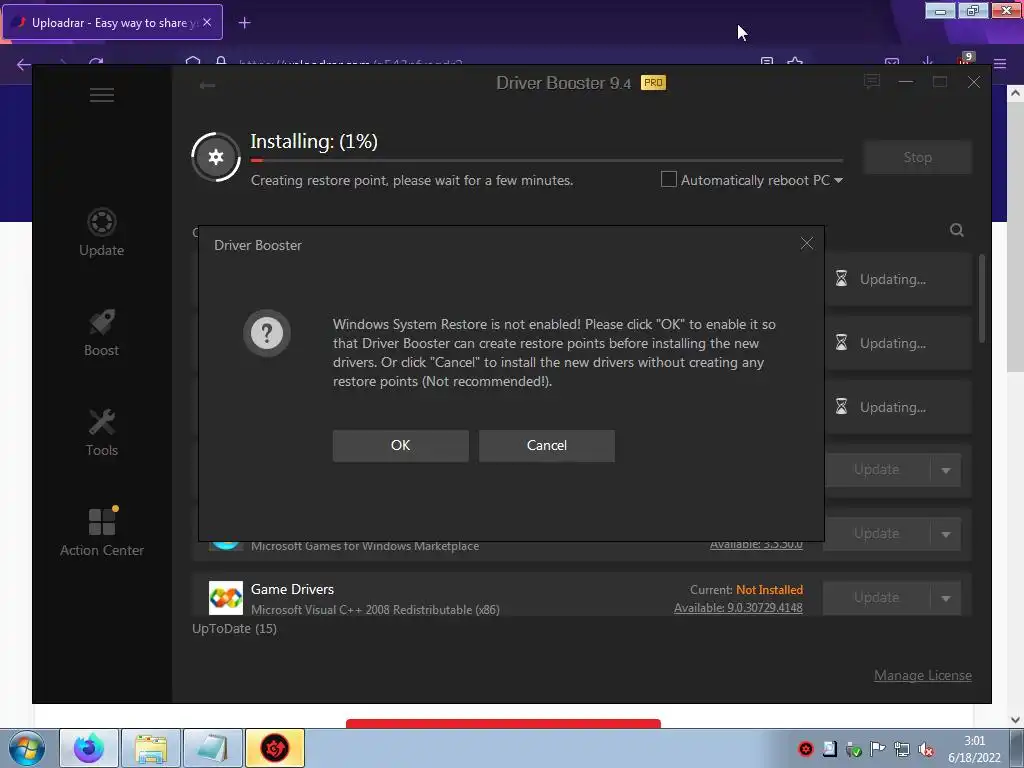Click the back arrow in Driver Booster

(207, 86)
